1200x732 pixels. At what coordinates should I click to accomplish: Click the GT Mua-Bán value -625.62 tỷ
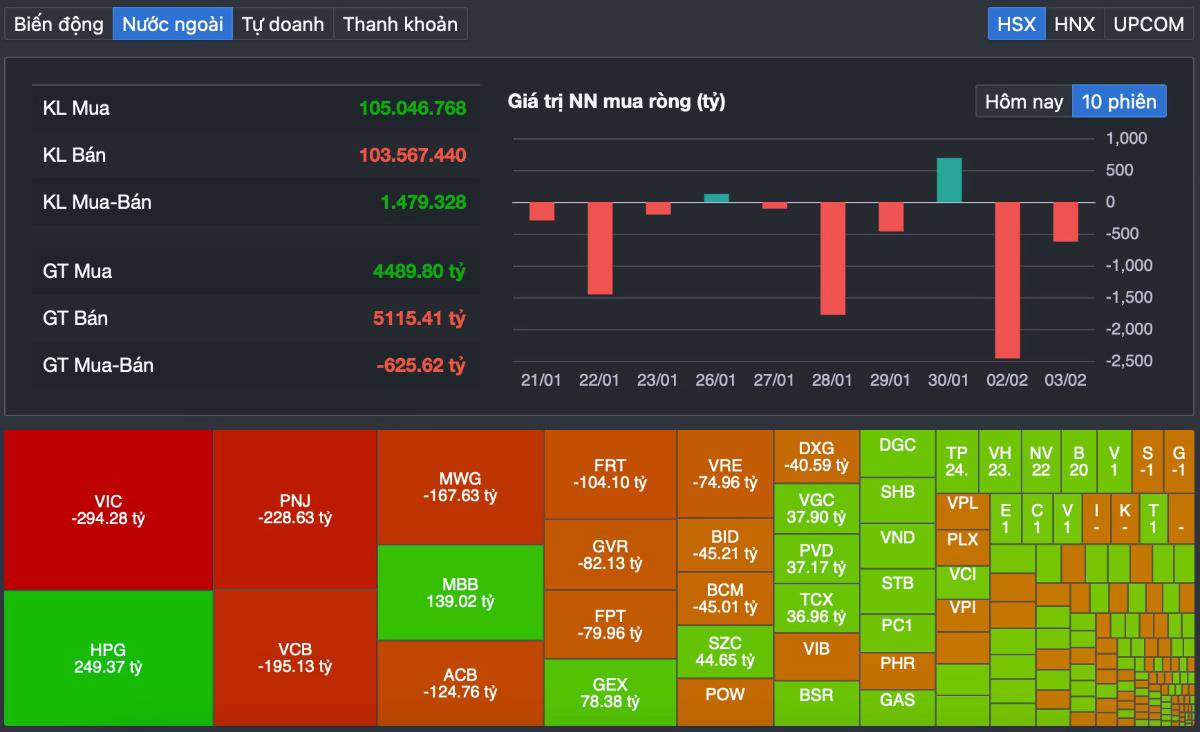(421, 365)
